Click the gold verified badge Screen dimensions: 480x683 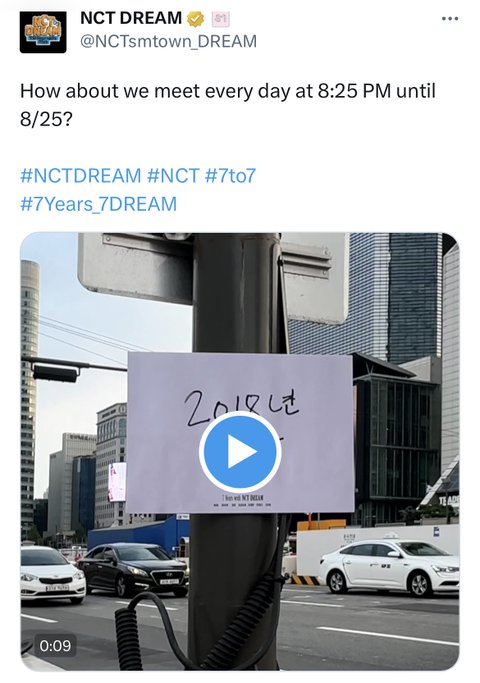[196, 18]
